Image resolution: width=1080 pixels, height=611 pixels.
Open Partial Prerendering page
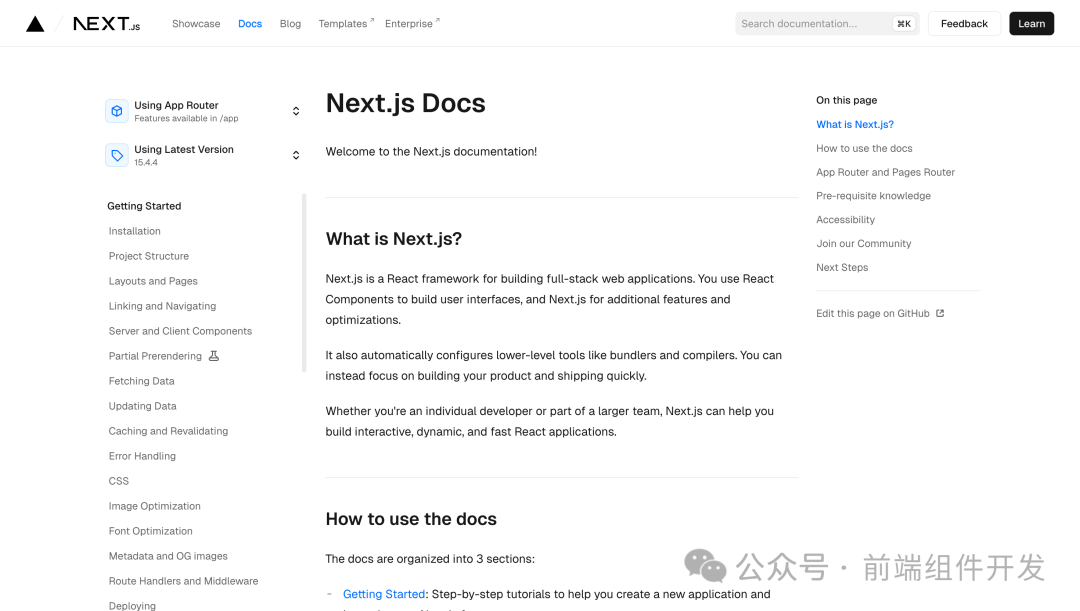click(x=155, y=356)
